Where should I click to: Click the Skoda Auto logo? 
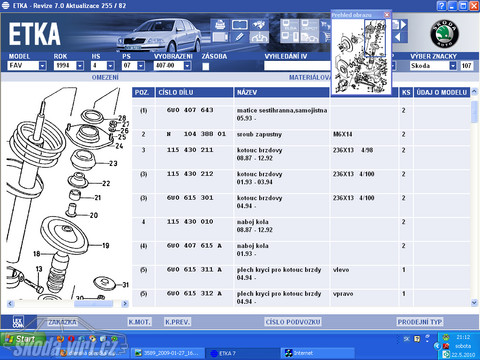[x=444, y=34]
